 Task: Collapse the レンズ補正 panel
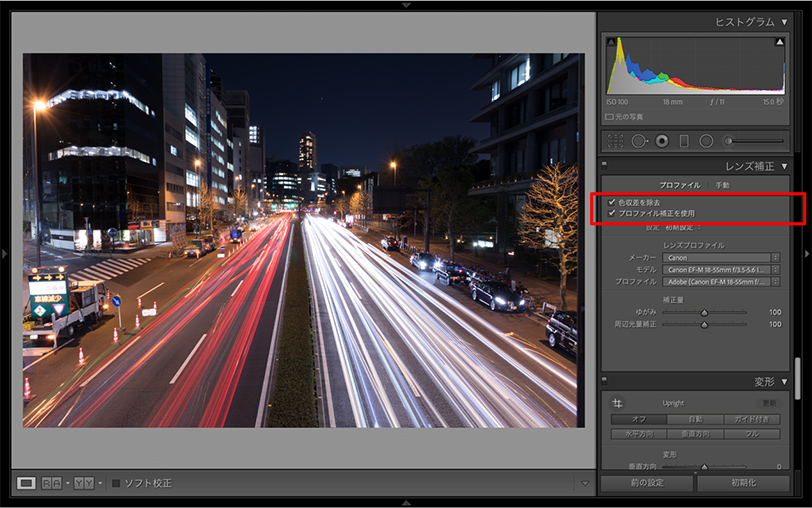click(784, 166)
